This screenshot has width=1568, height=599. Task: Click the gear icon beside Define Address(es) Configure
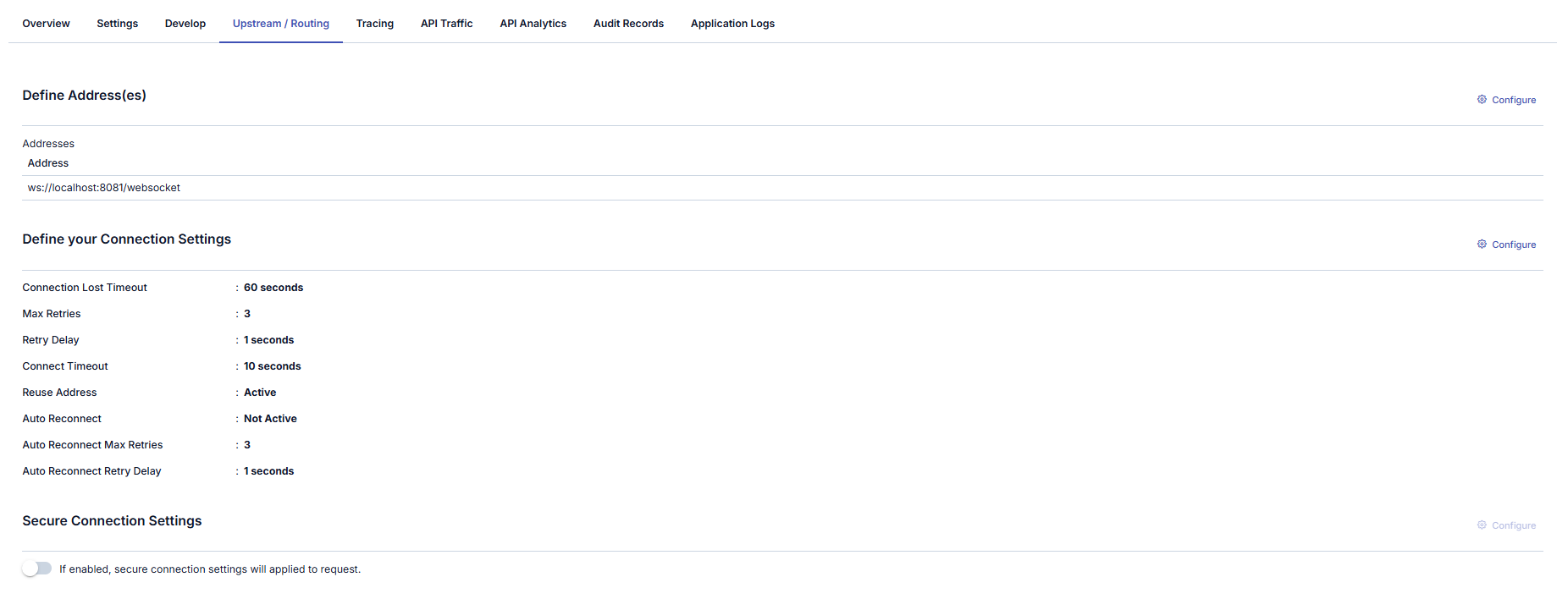pos(1482,100)
